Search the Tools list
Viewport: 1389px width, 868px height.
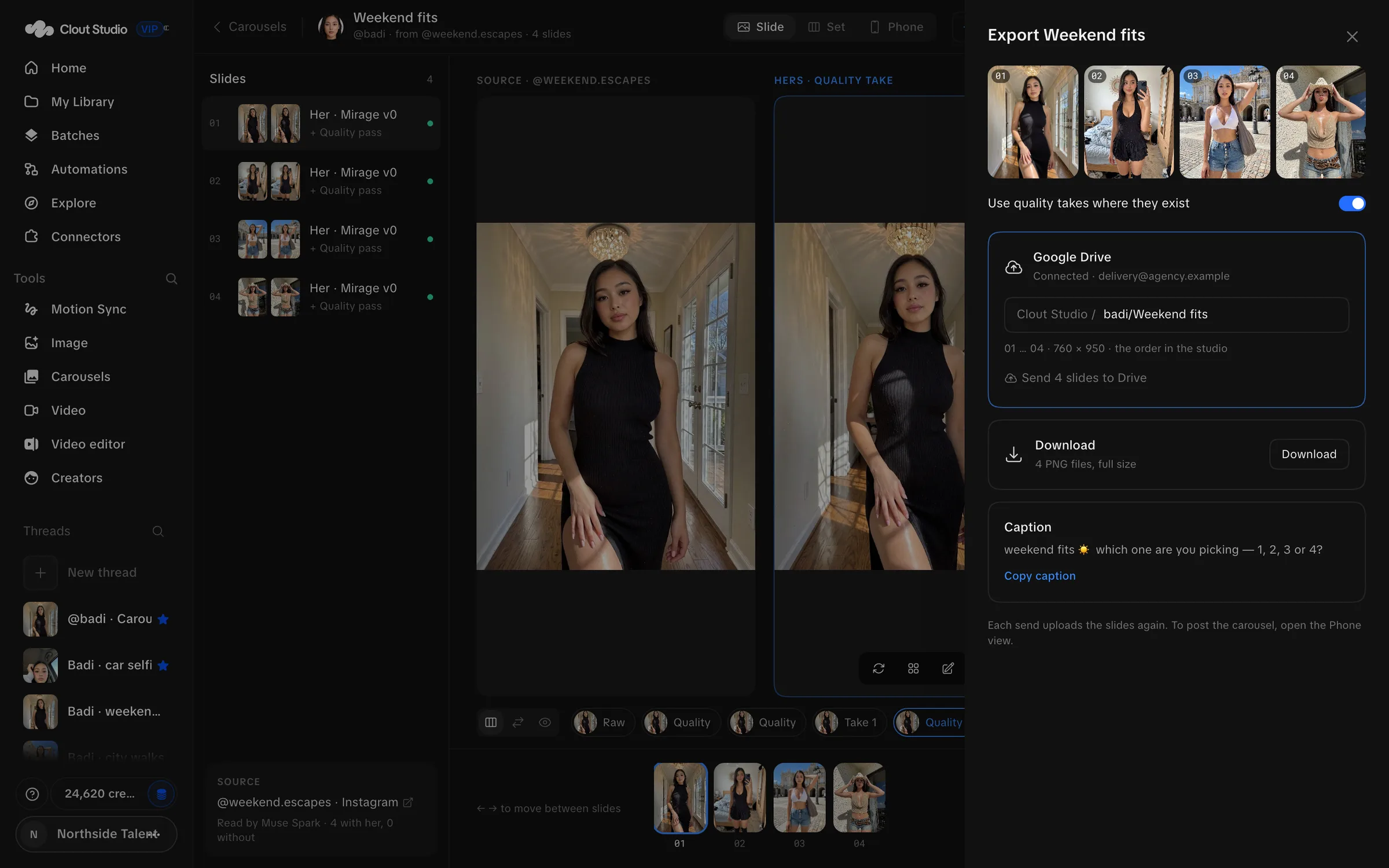[171, 278]
